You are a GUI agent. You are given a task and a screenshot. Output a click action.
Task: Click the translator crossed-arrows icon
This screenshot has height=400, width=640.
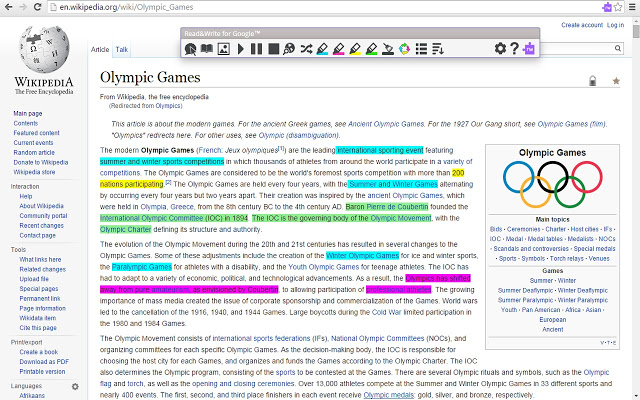(306, 49)
